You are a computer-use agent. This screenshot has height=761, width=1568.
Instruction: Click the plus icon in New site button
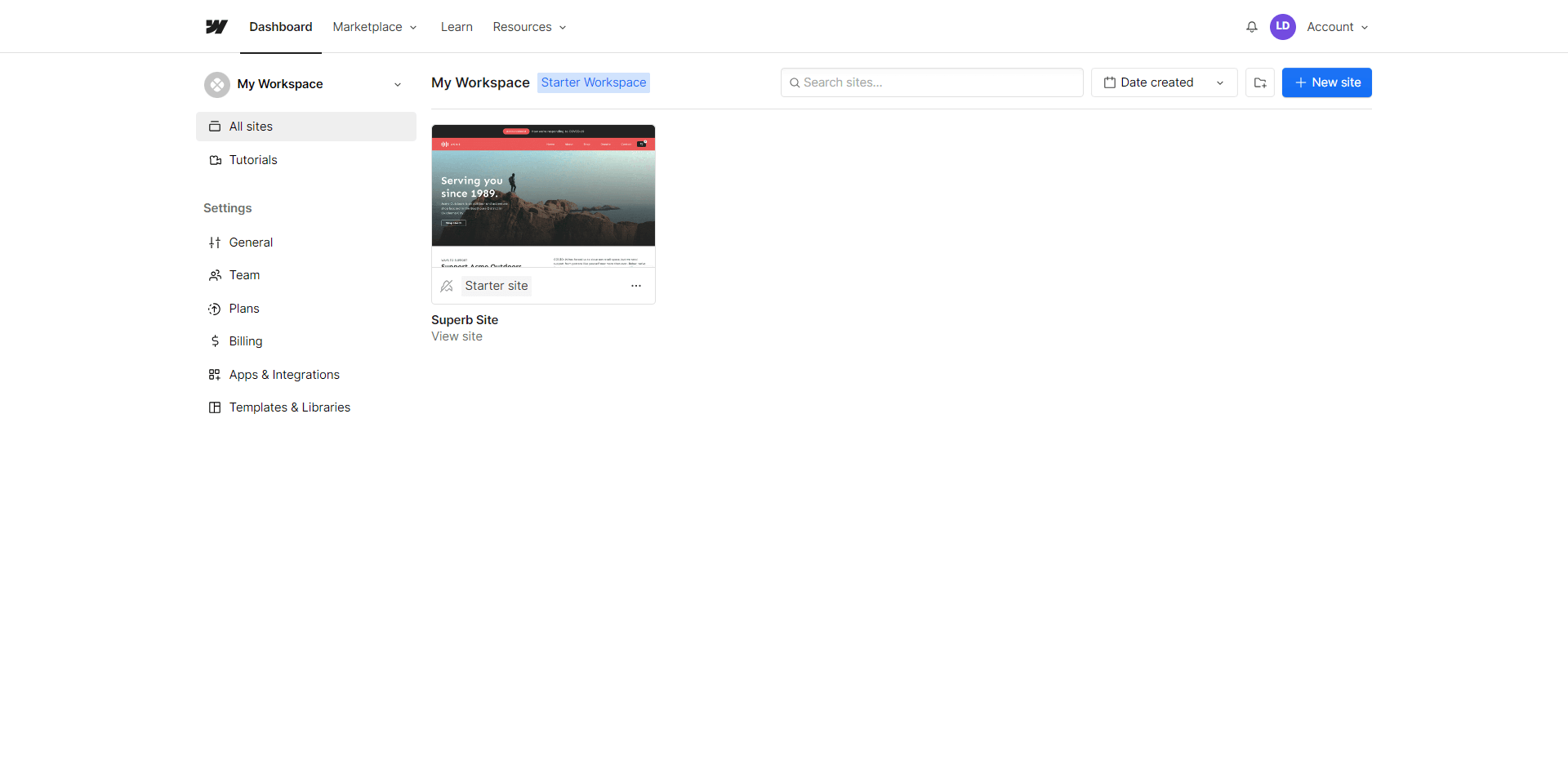click(x=1300, y=82)
